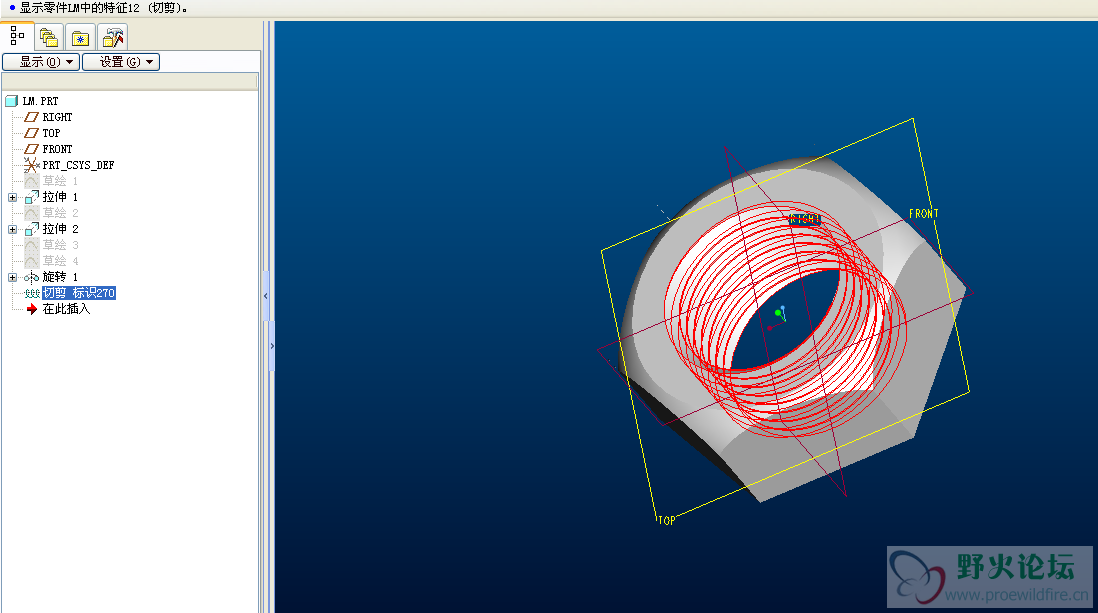Open the 设置(G) dropdown menu
The width and height of the screenshot is (1098, 613).
pos(121,62)
